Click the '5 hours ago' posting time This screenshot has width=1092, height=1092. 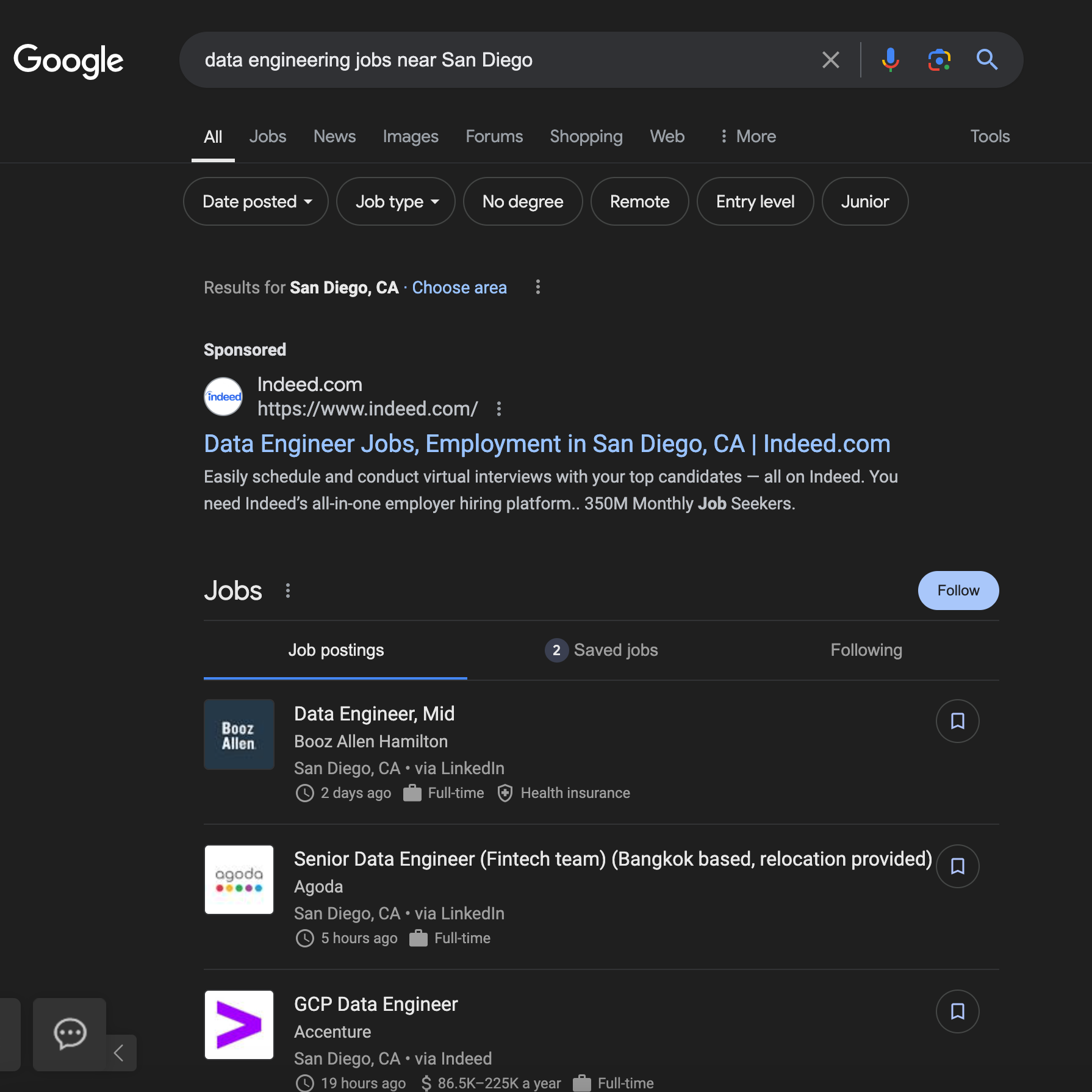tap(359, 938)
